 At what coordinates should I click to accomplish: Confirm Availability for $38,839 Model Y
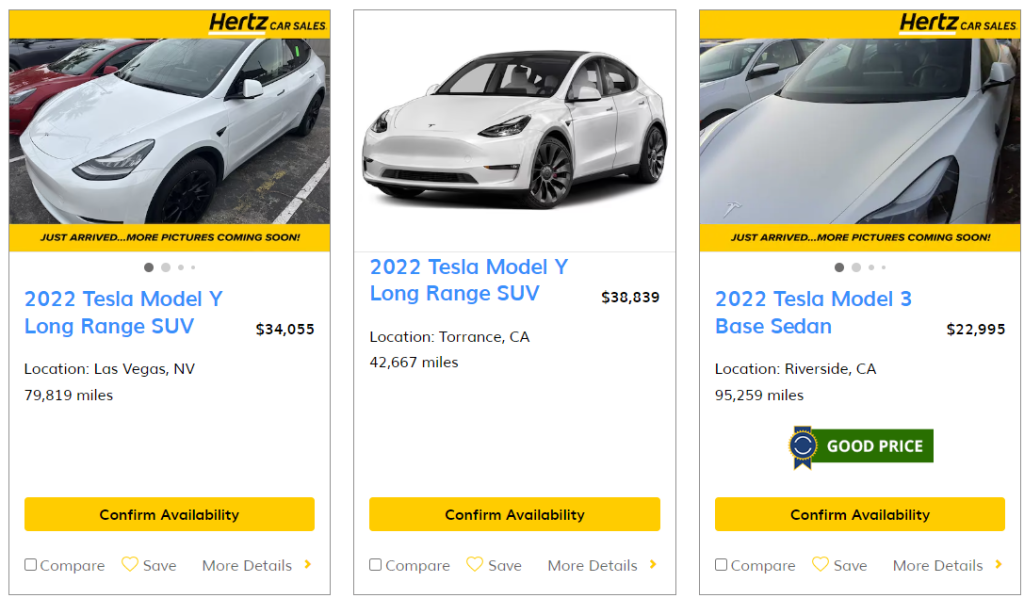514,515
